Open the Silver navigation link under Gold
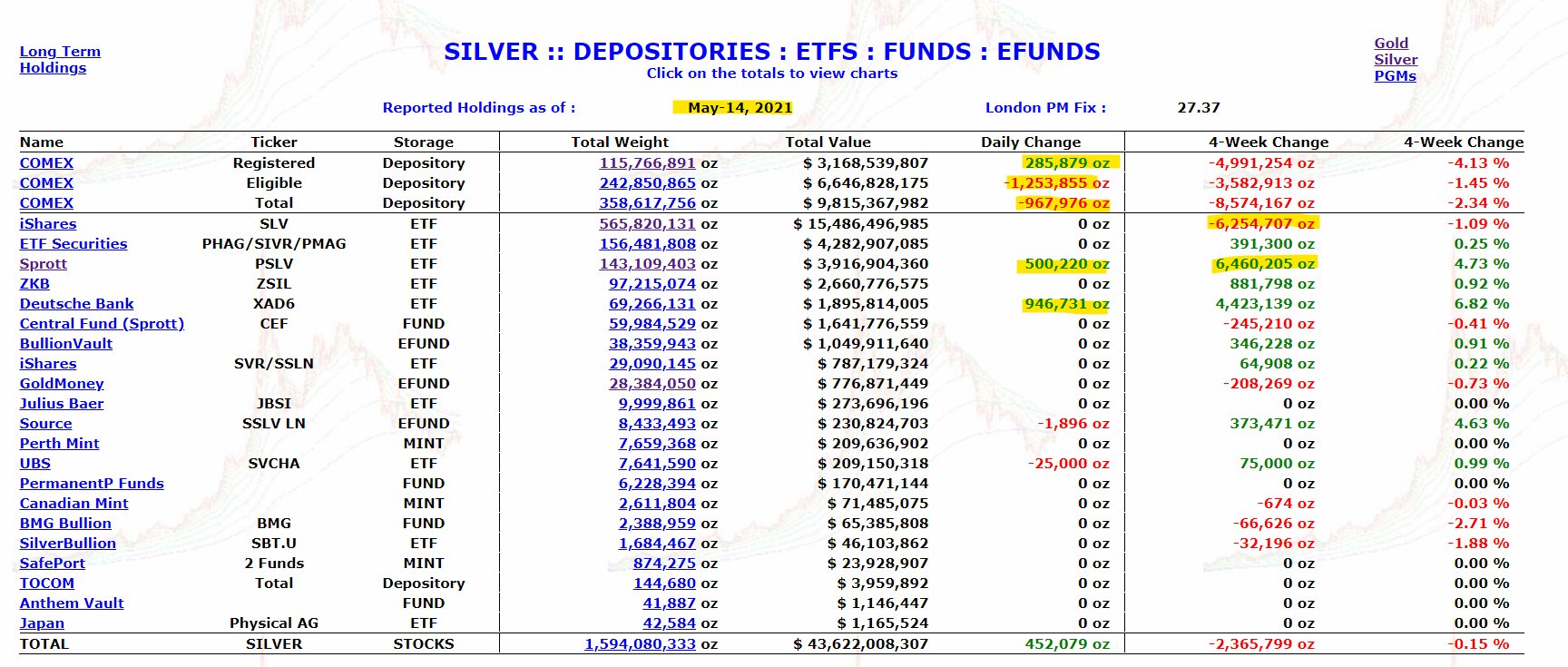The height and width of the screenshot is (667, 1568). click(x=1396, y=59)
